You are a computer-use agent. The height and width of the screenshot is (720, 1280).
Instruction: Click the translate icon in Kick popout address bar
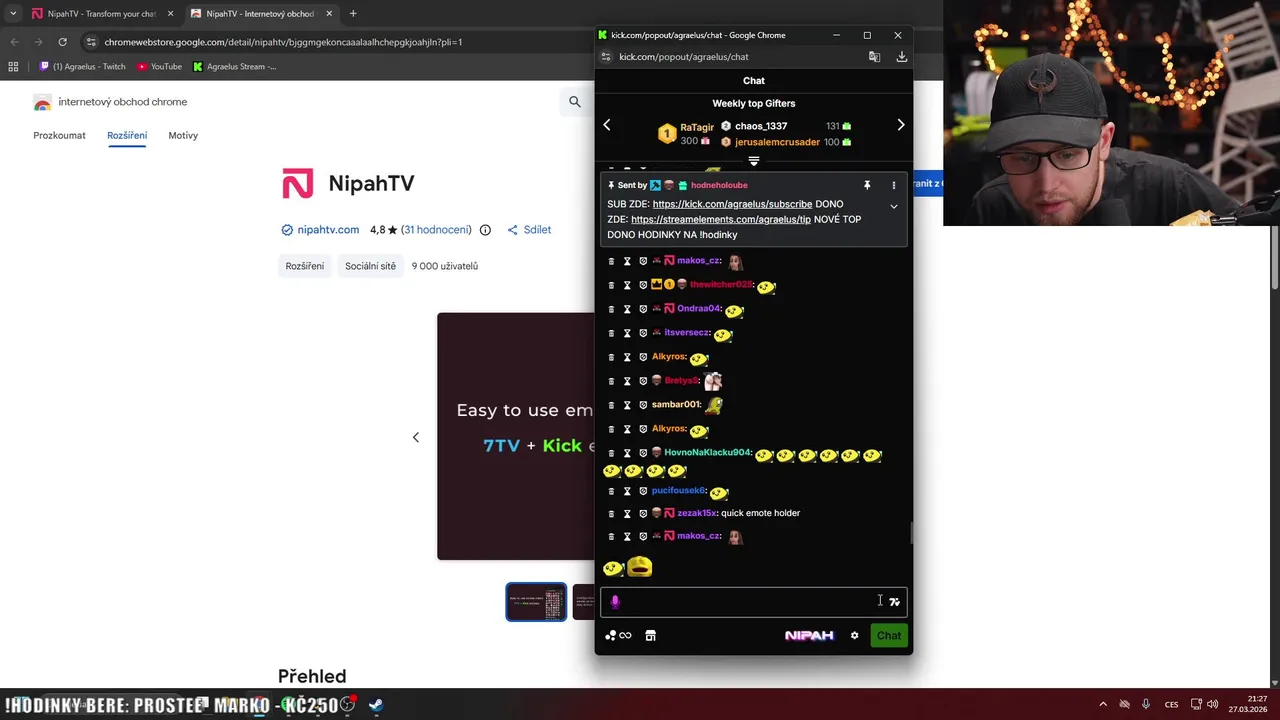[874, 57]
